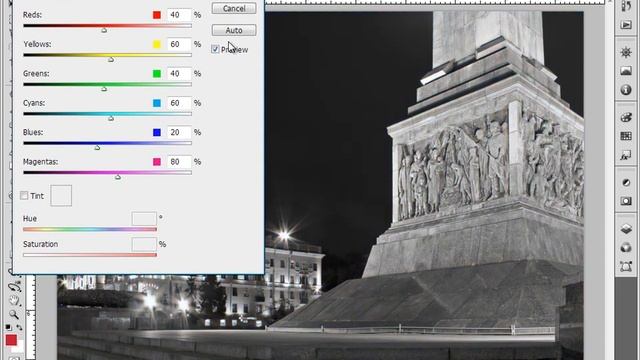Click the Yellows slider handle
This screenshot has height=360, width=640.
pyautogui.click(x=111, y=60)
